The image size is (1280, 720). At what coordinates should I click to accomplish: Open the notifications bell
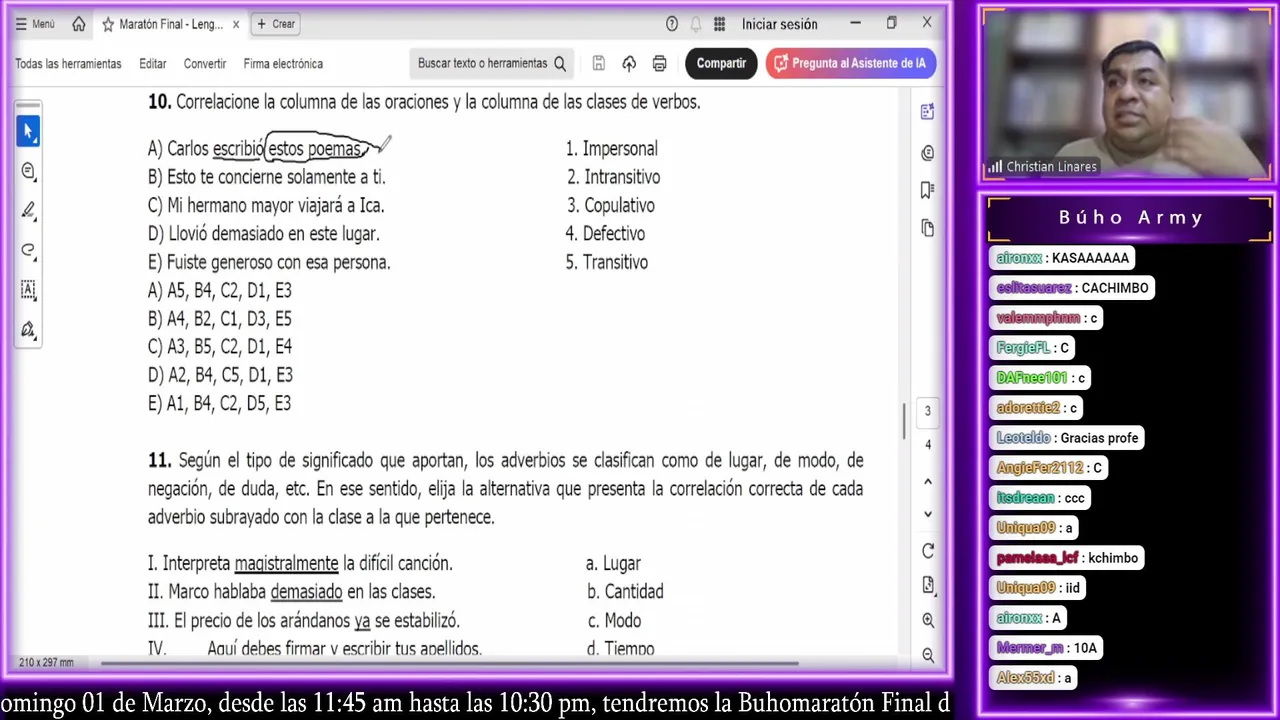pyautogui.click(x=695, y=24)
